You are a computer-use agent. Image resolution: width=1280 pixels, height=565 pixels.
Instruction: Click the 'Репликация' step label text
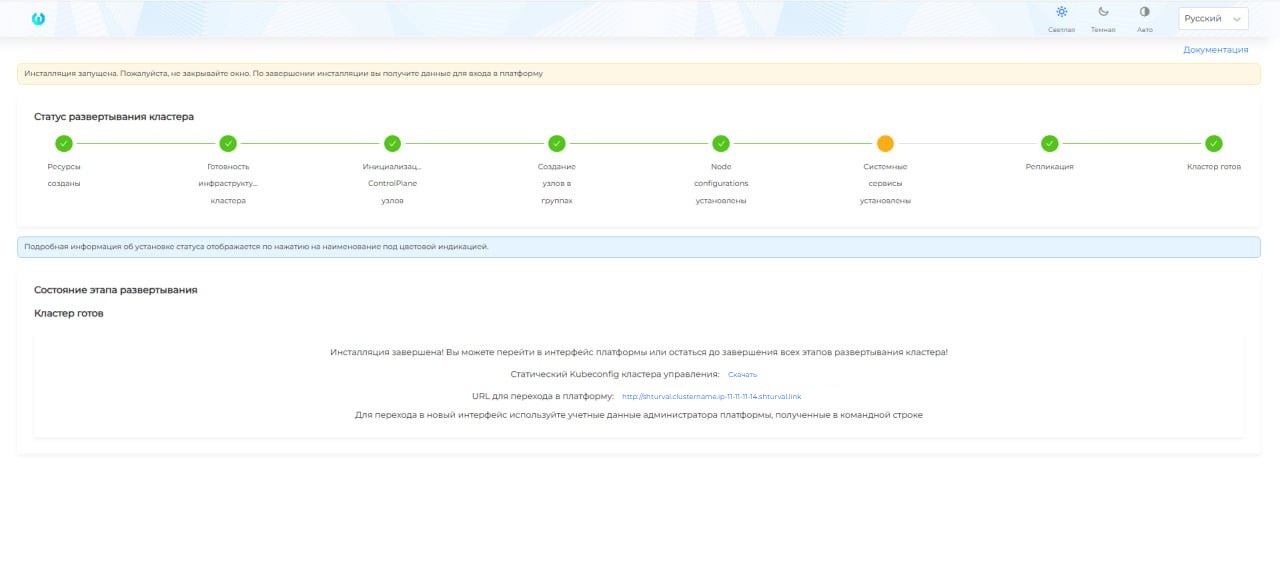[x=1049, y=167]
